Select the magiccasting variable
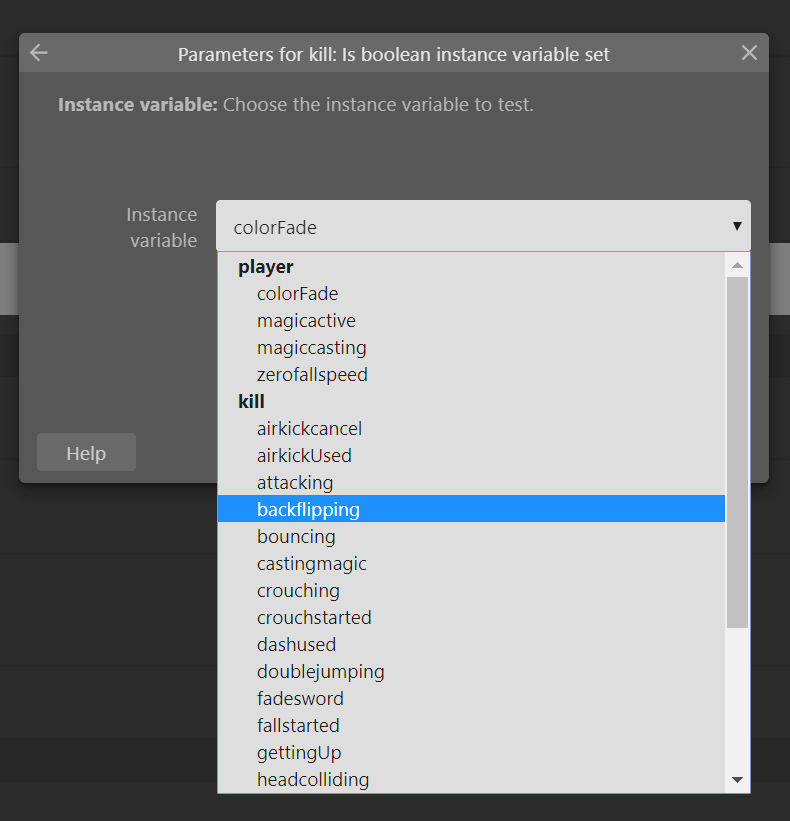The image size is (790, 821). tap(471, 347)
